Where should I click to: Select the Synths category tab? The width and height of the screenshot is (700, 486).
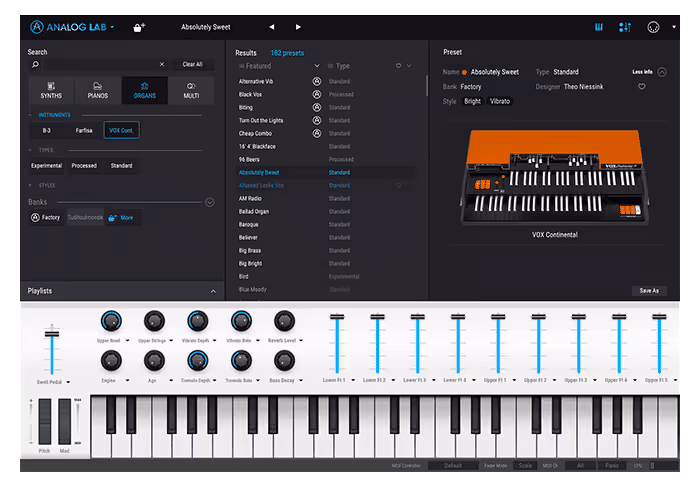51,90
